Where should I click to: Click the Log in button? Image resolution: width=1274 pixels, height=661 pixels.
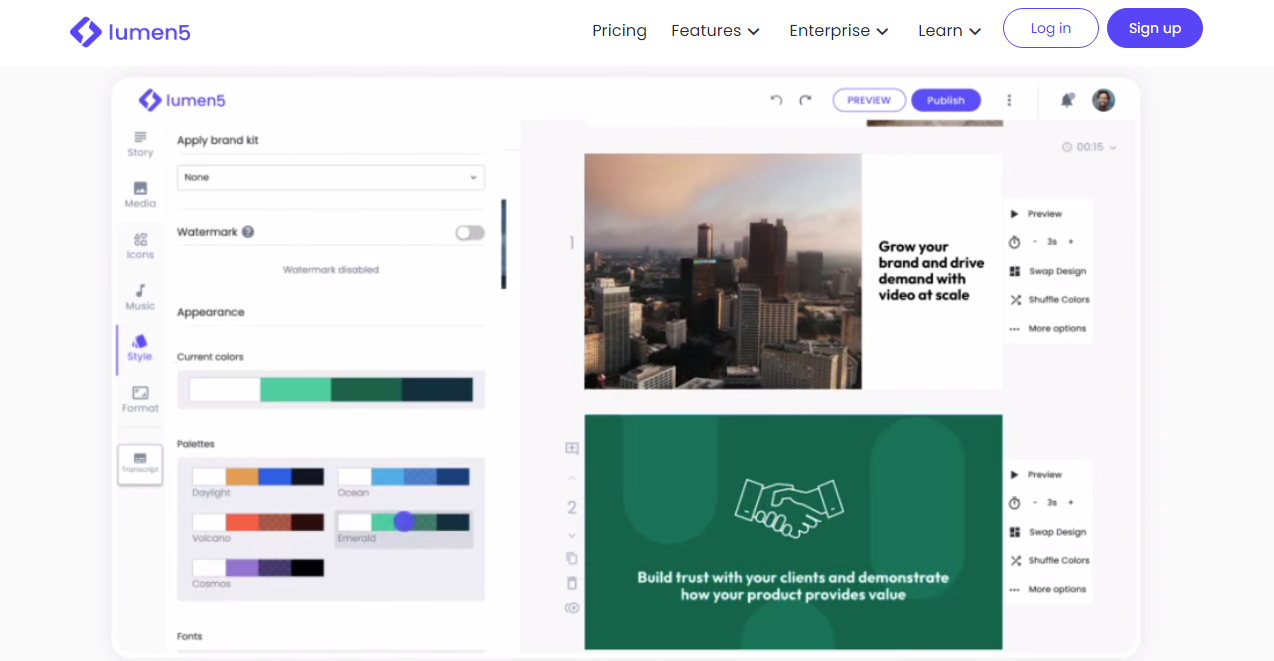1051,28
